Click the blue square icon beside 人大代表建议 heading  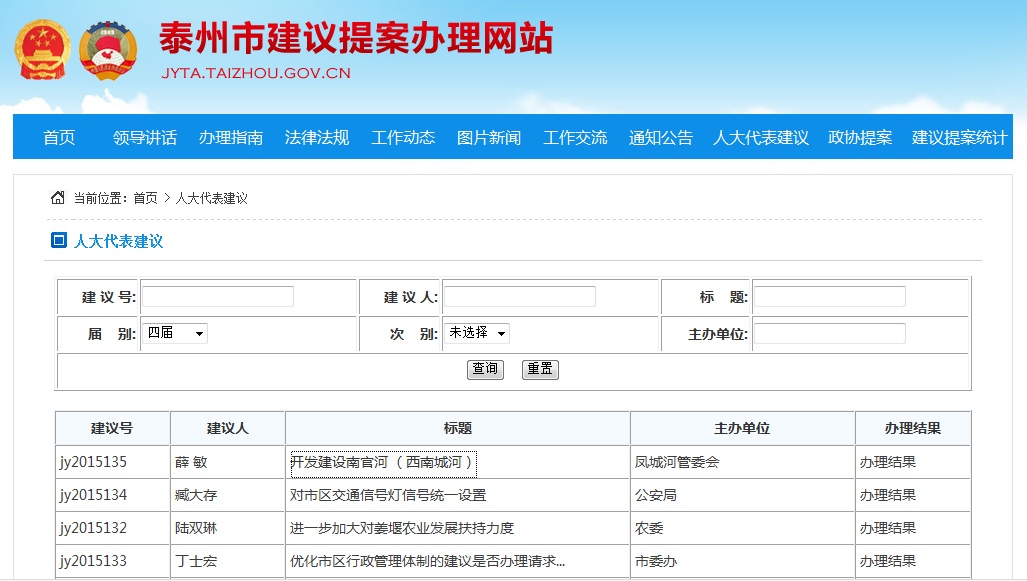coord(58,240)
